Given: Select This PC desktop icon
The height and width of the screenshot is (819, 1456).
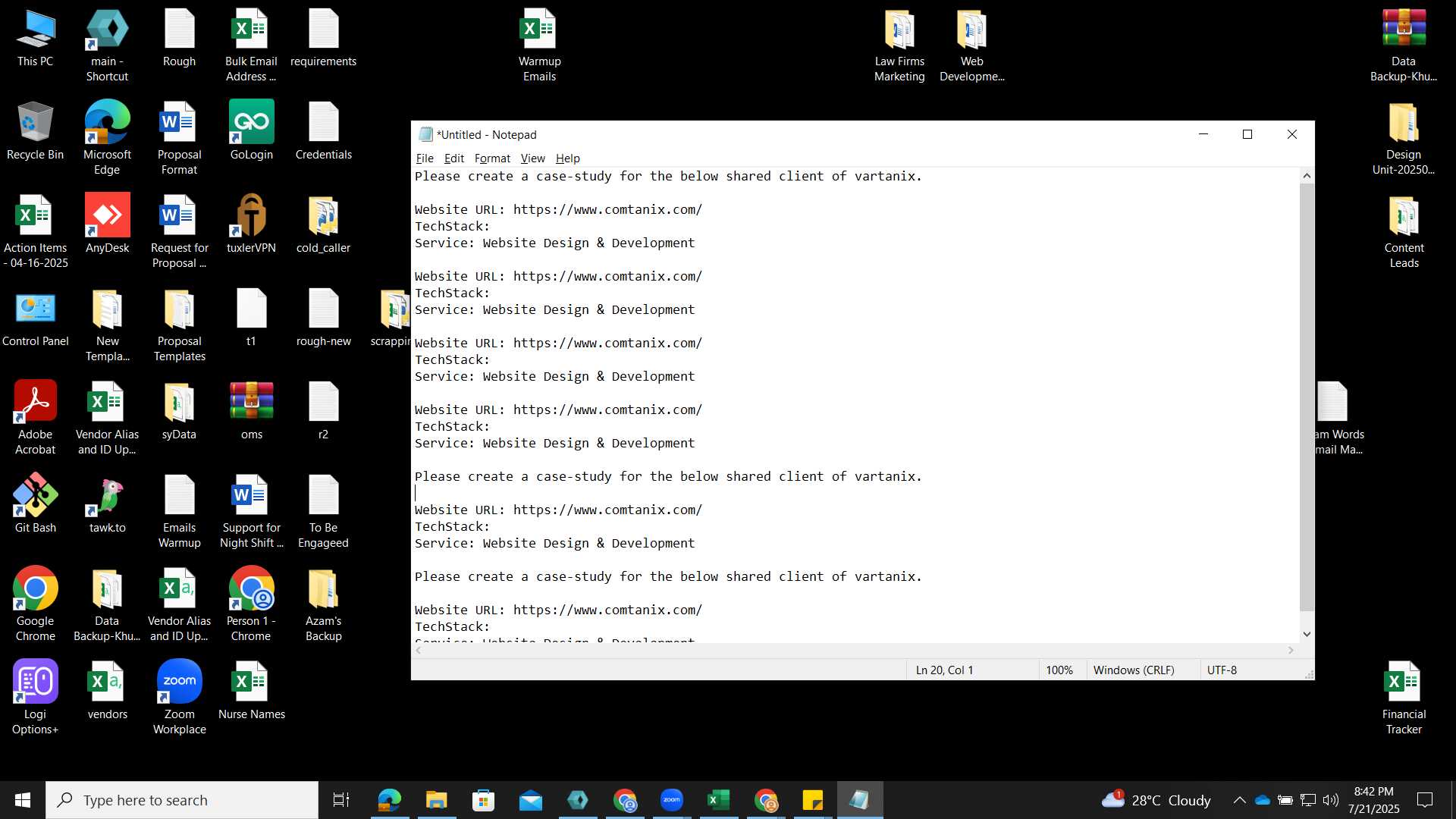Looking at the screenshot, I should click(35, 38).
